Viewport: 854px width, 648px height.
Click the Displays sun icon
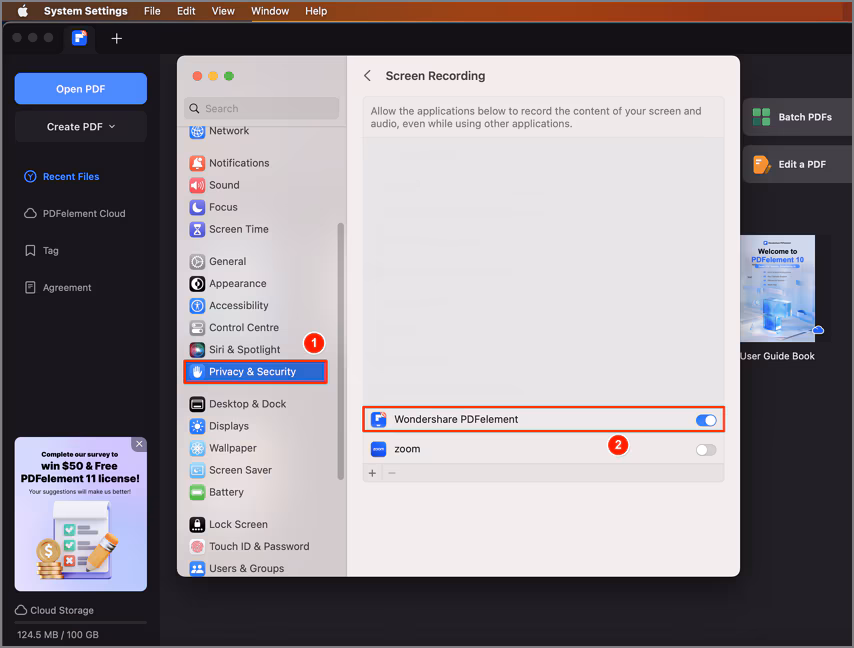(x=197, y=426)
